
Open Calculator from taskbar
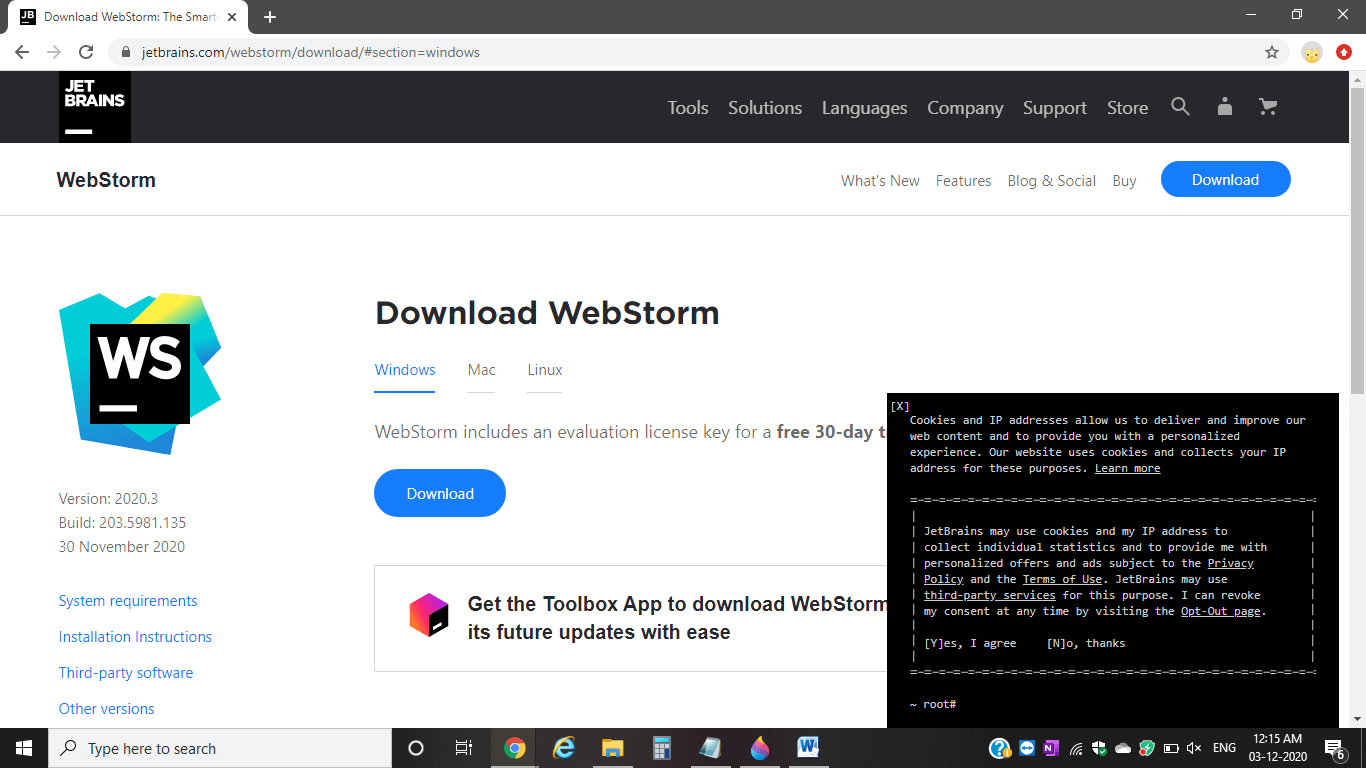coord(661,748)
